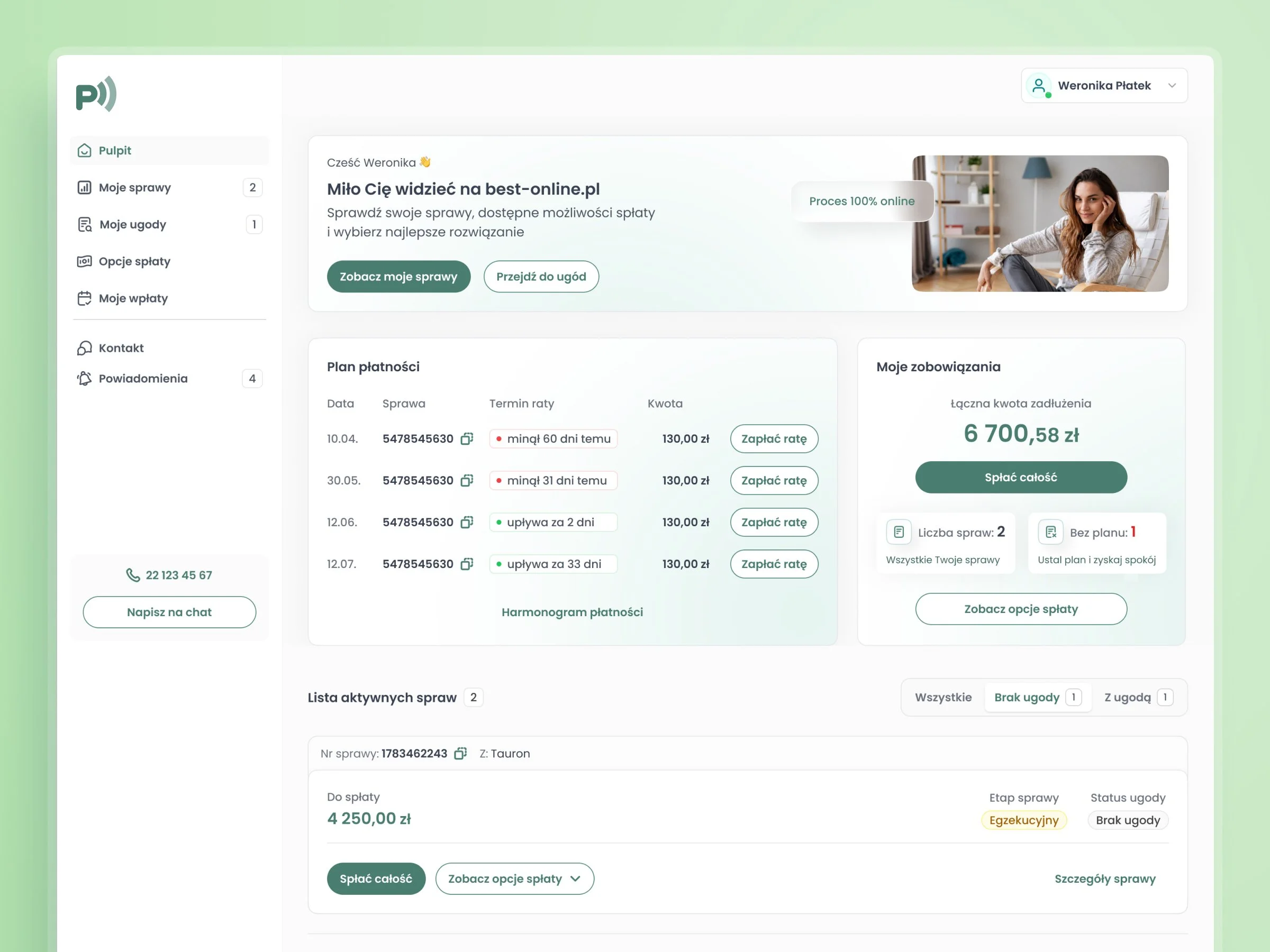Click the Liczba spraw document icon
The height and width of the screenshot is (952, 1270).
(899, 532)
